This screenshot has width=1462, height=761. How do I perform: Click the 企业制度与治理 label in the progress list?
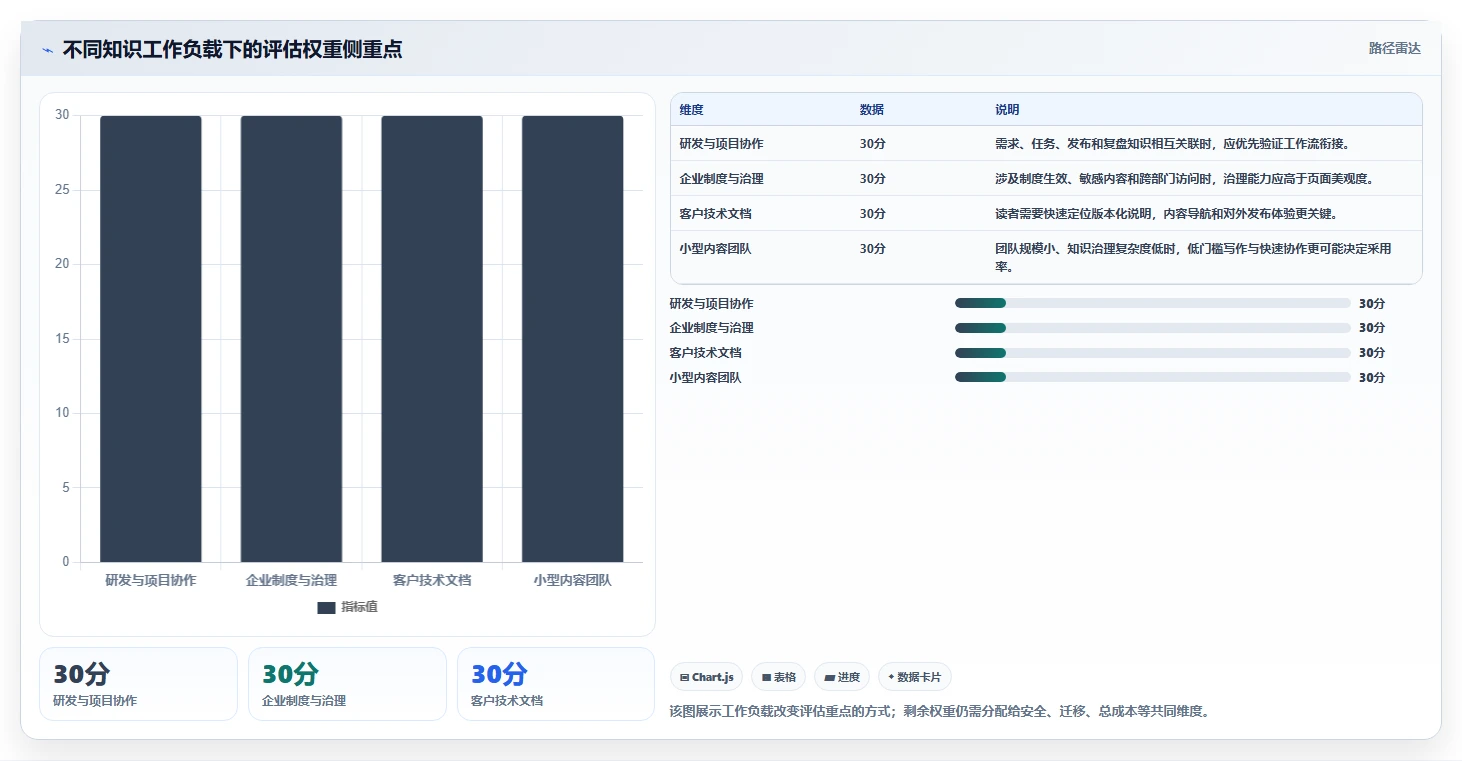711,328
